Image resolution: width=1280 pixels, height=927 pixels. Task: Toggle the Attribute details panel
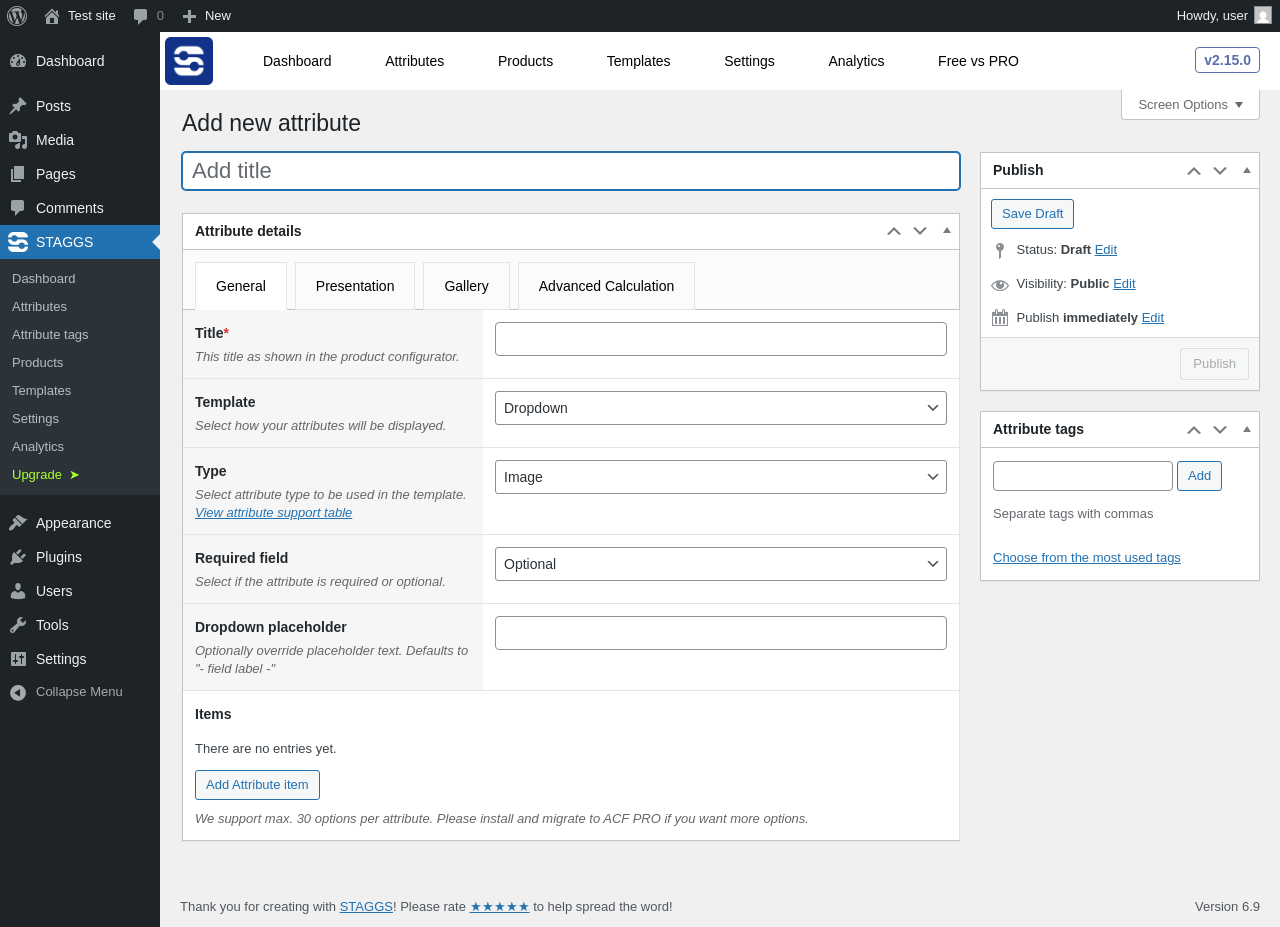947,231
